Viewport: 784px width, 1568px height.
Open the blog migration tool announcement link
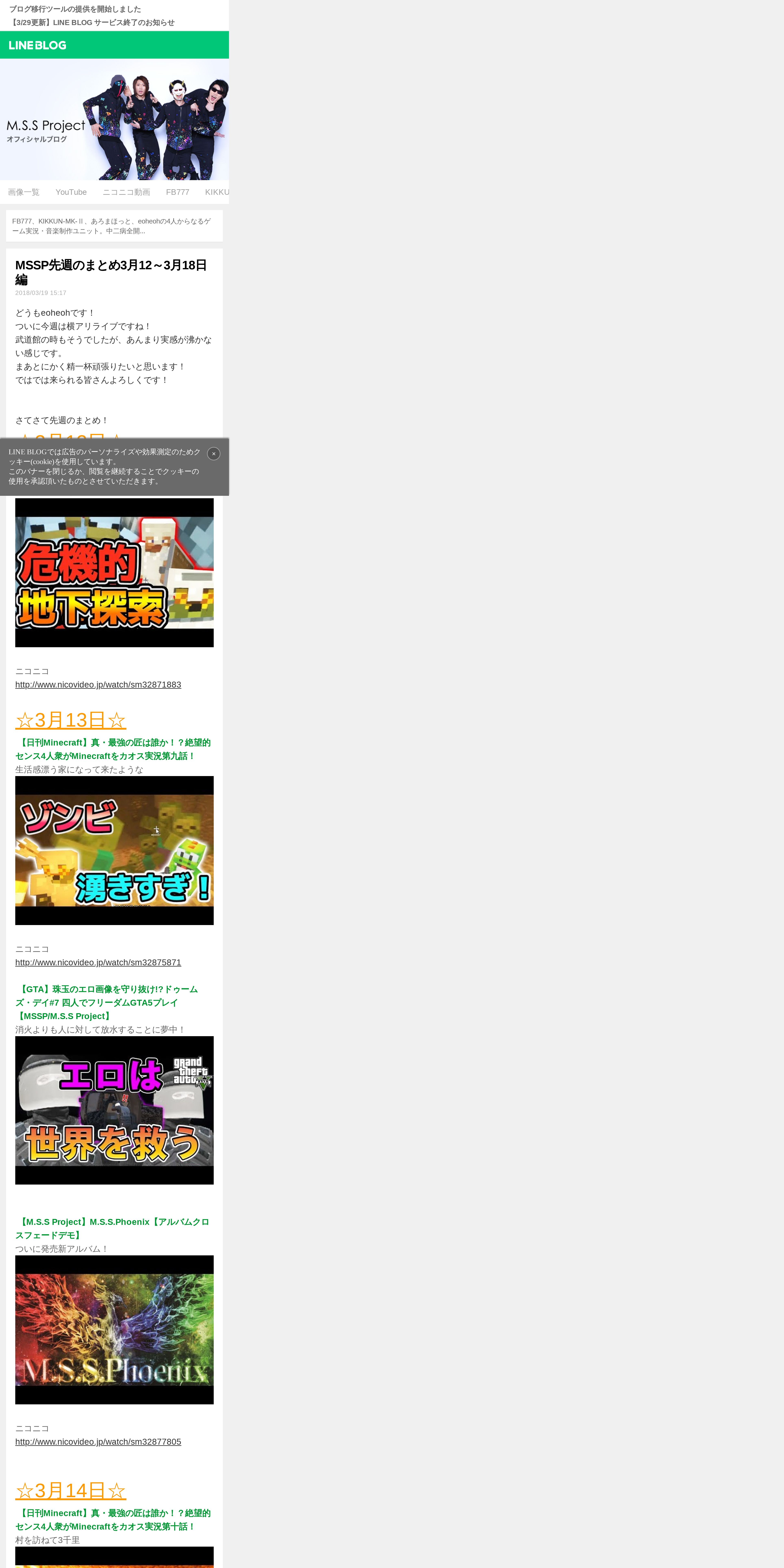point(75,9)
